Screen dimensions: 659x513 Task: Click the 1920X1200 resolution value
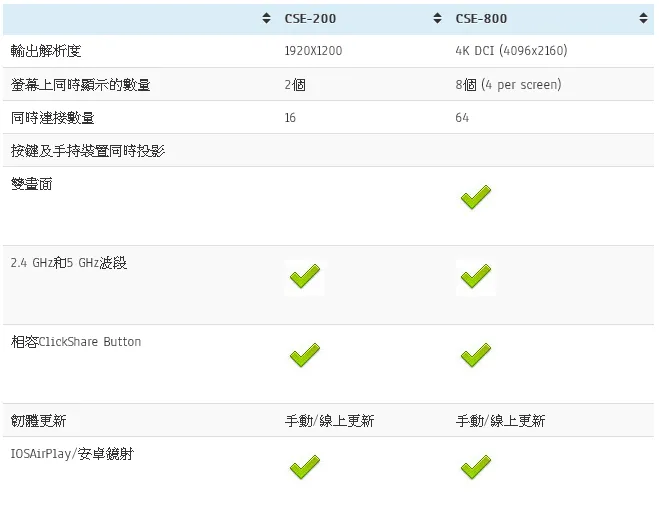[x=313, y=51]
